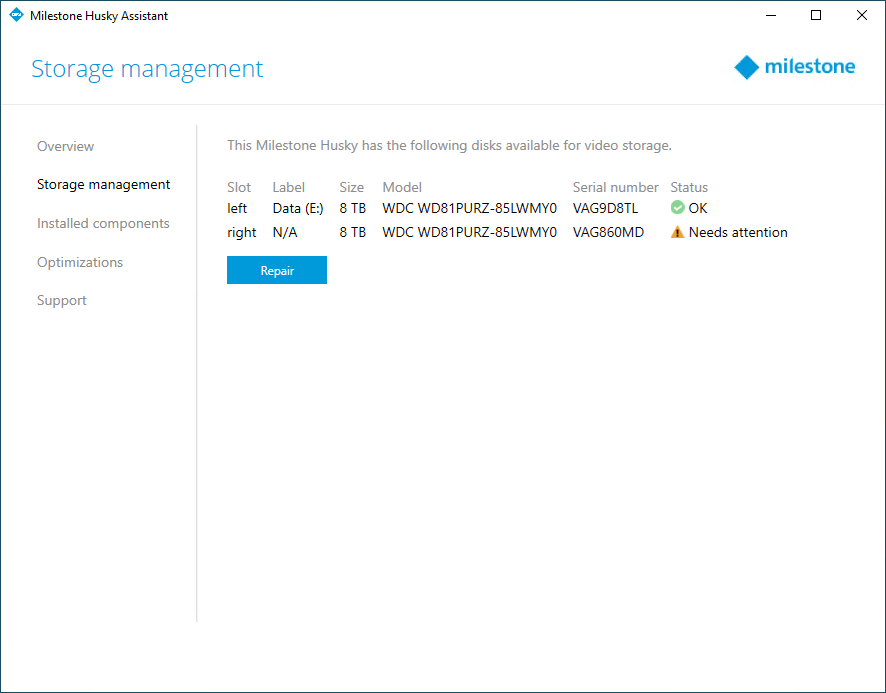Click the Status column header
The height and width of the screenshot is (693, 886).
[x=689, y=188]
